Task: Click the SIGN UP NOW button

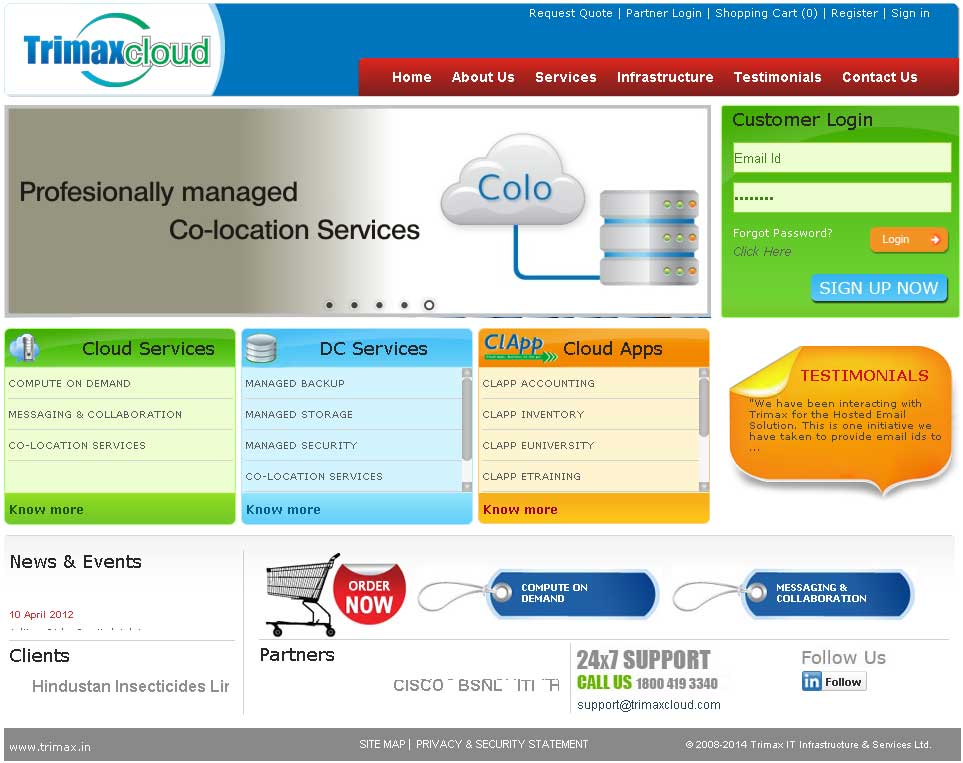Action: click(x=878, y=288)
